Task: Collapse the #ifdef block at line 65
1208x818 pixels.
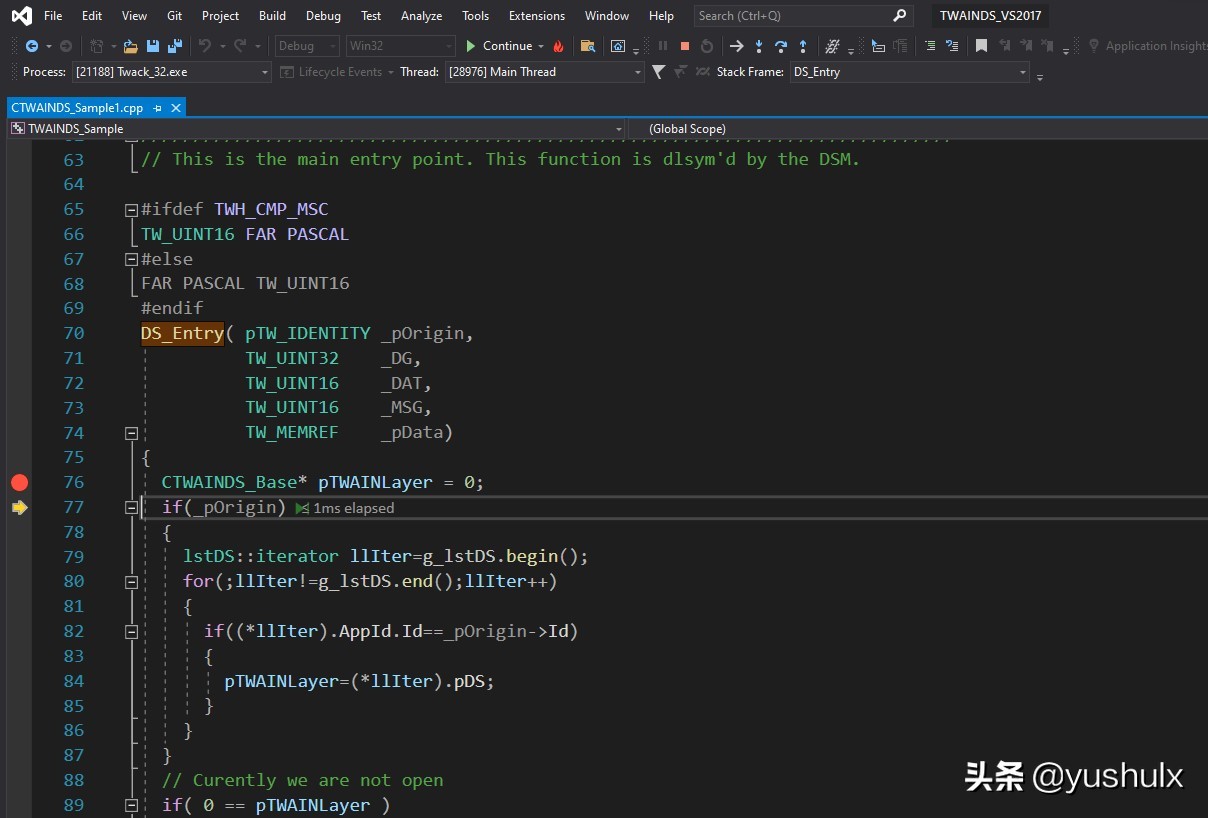Action: (131, 210)
